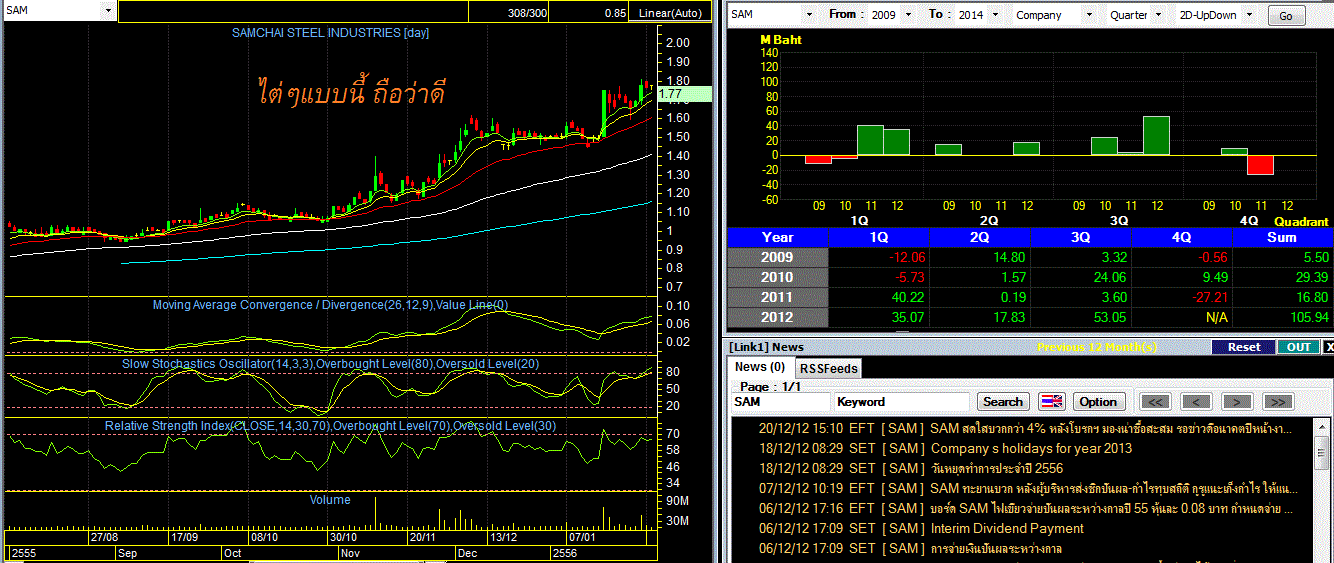
Task: Open the Quarter period dropdown
Action: [x=1158, y=15]
